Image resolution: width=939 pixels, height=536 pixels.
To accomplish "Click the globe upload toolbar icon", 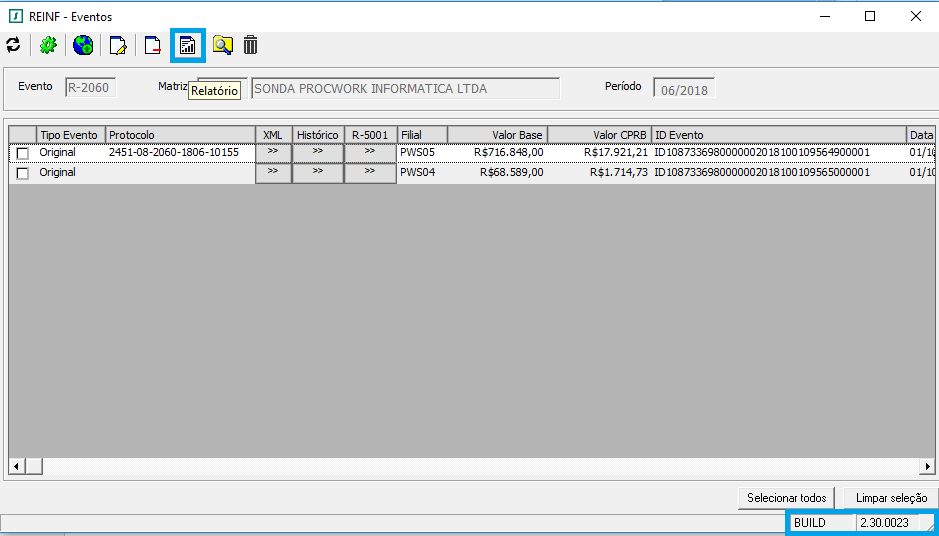I will point(83,45).
